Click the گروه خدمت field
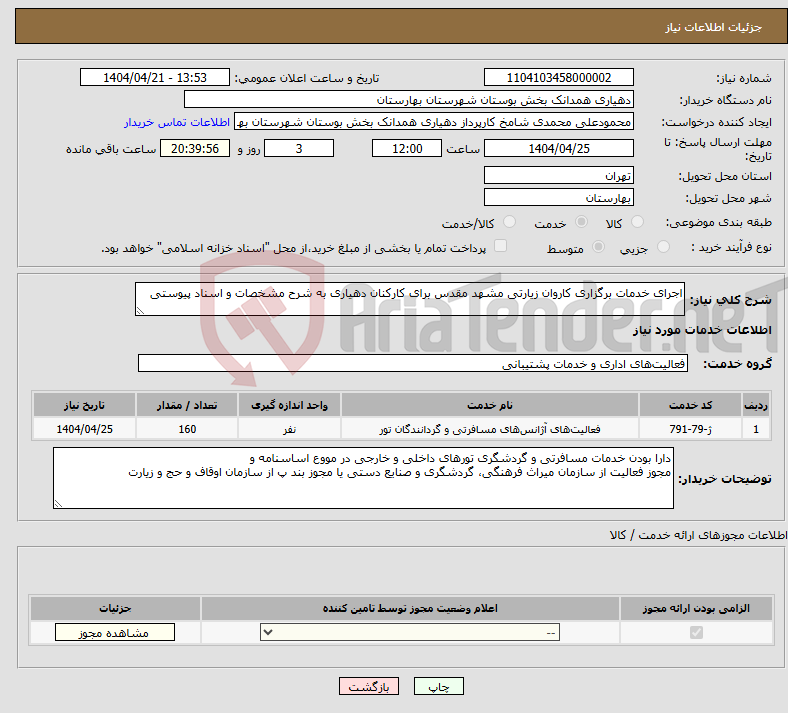788x713 pixels. [413, 363]
